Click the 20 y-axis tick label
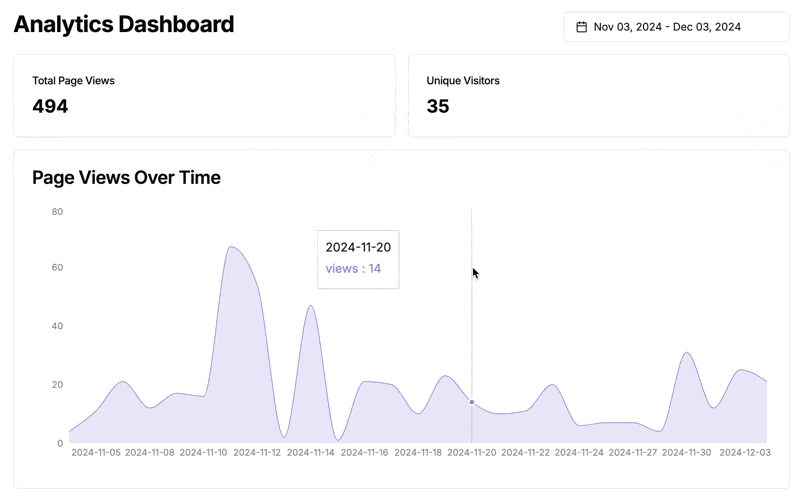This screenshot has width=800, height=498. point(57,385)
